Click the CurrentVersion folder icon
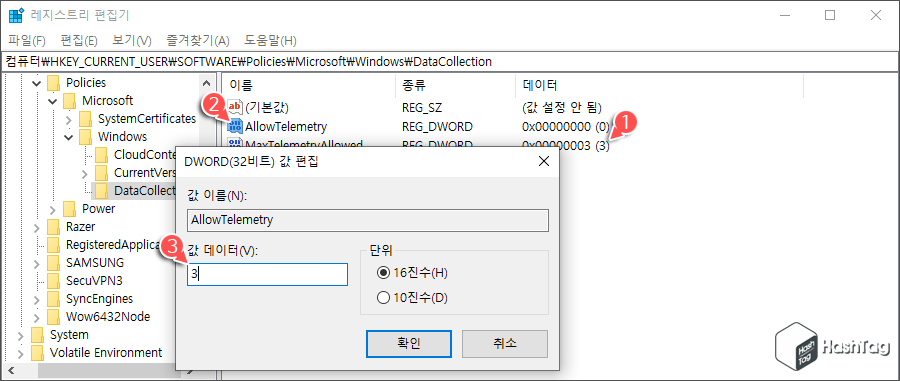 102,173
